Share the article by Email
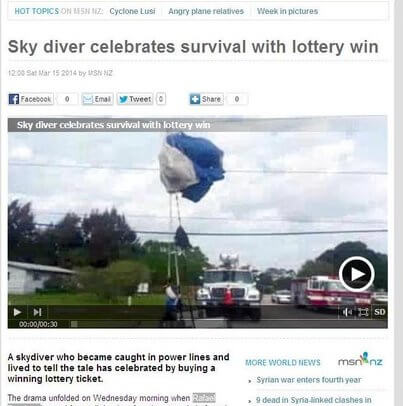The width and height of the screenshot is (403, 406). click(x=98, y=99)
